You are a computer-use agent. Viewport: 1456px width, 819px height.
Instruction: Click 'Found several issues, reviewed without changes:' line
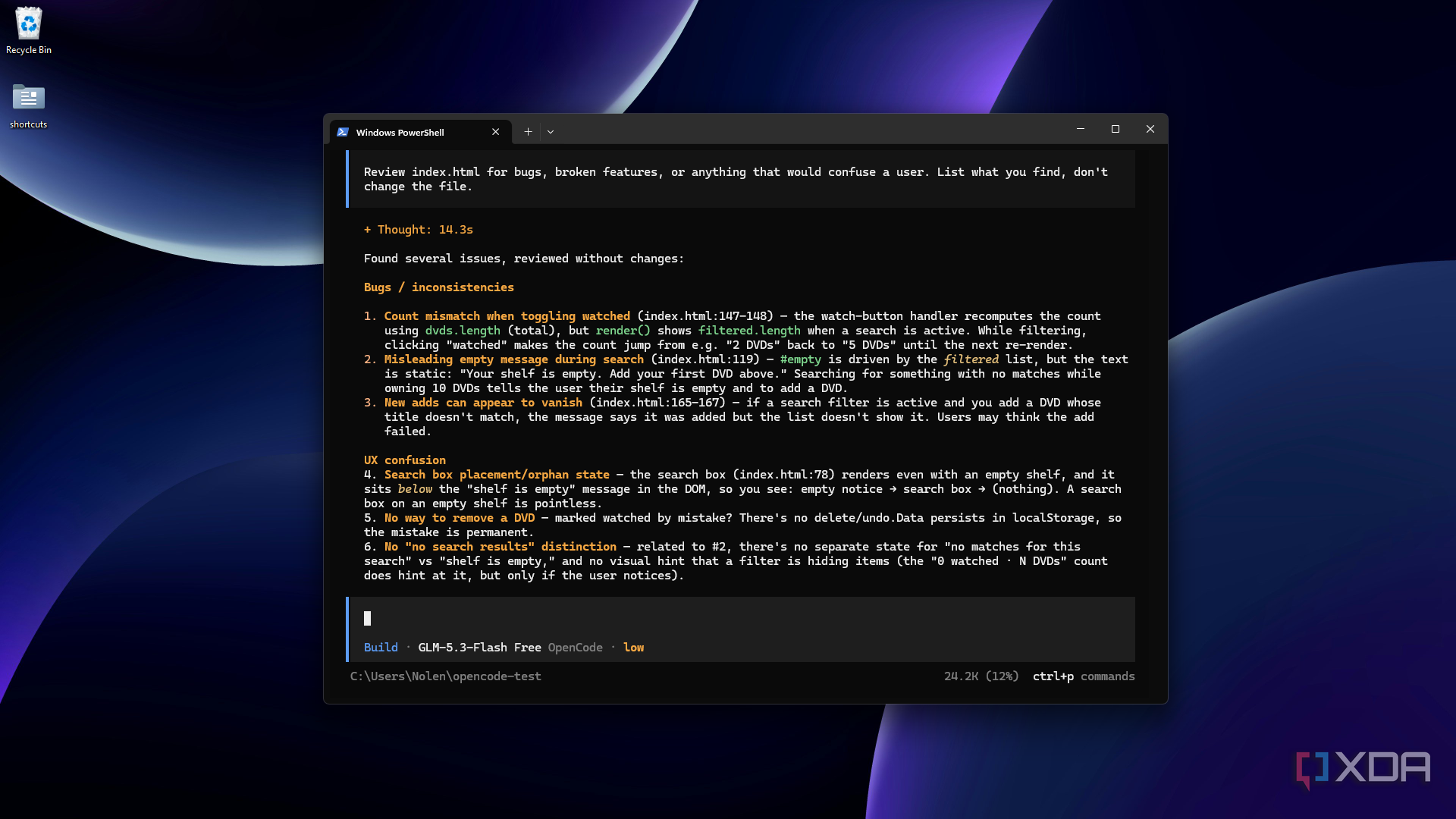pos(524,259)
